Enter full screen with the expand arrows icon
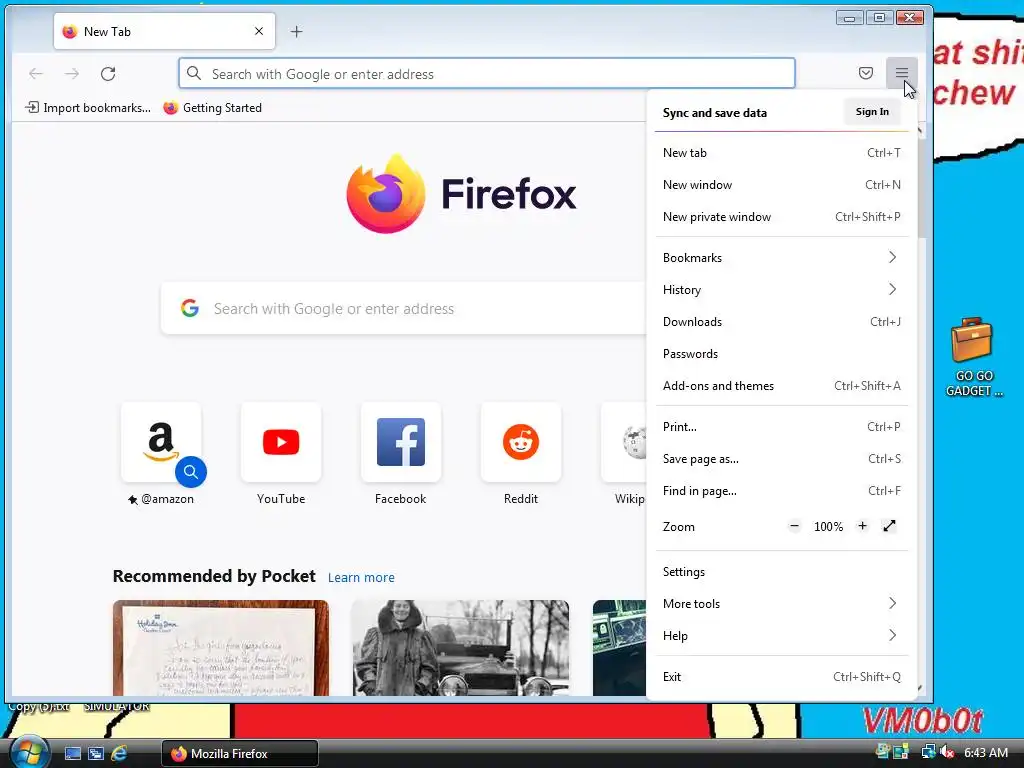Viewport: 1024px width, 768px height. (889, 526)
